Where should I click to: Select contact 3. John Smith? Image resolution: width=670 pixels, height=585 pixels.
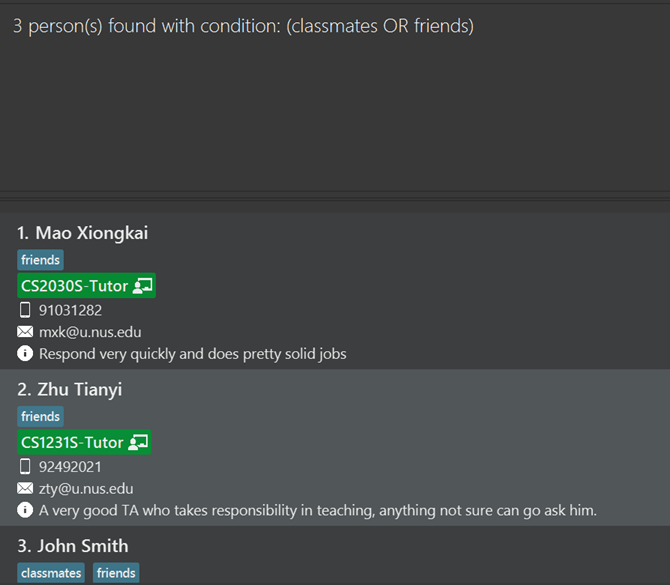[x=335, y=556]
